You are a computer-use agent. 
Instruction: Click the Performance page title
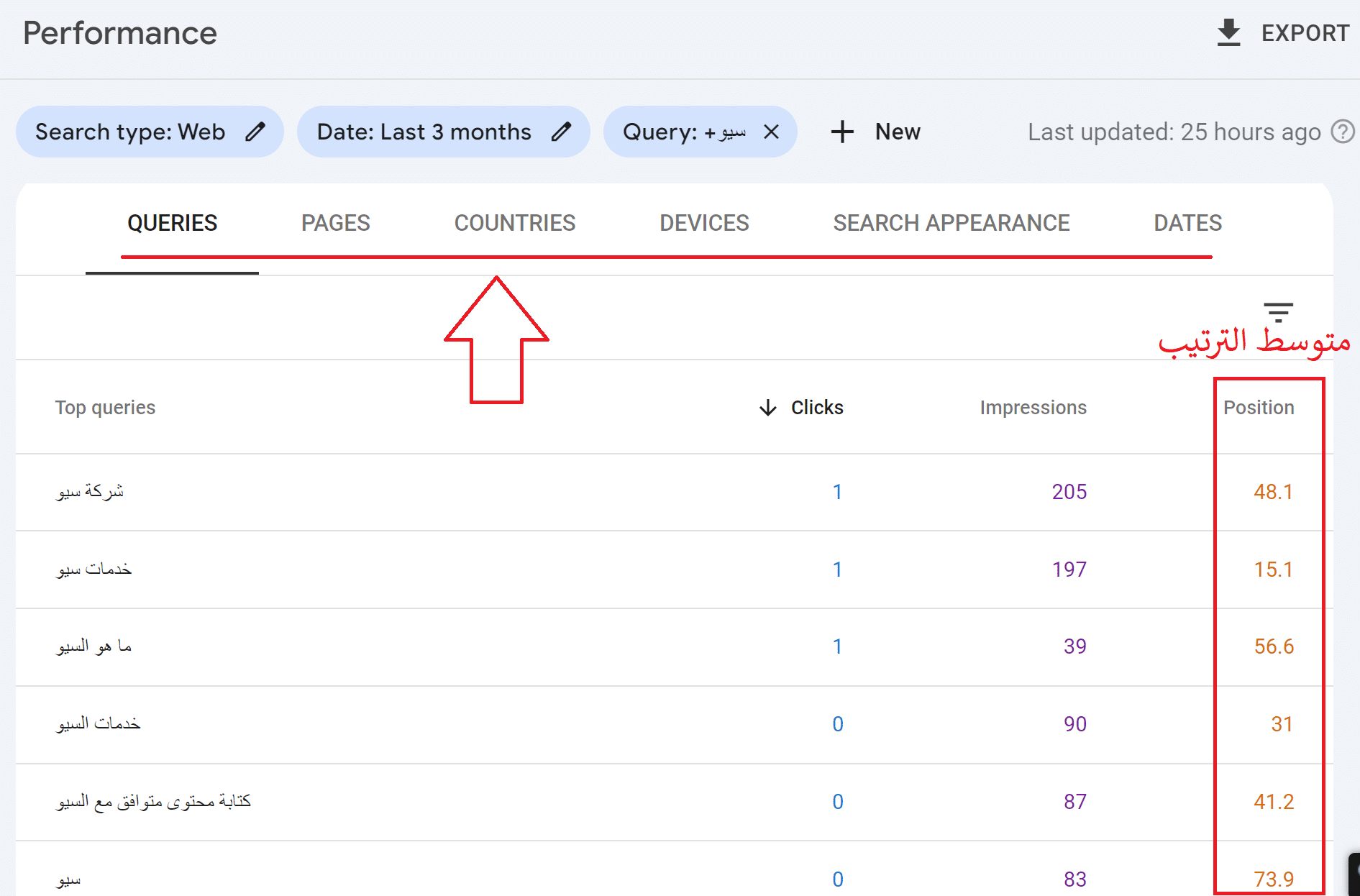119,33
